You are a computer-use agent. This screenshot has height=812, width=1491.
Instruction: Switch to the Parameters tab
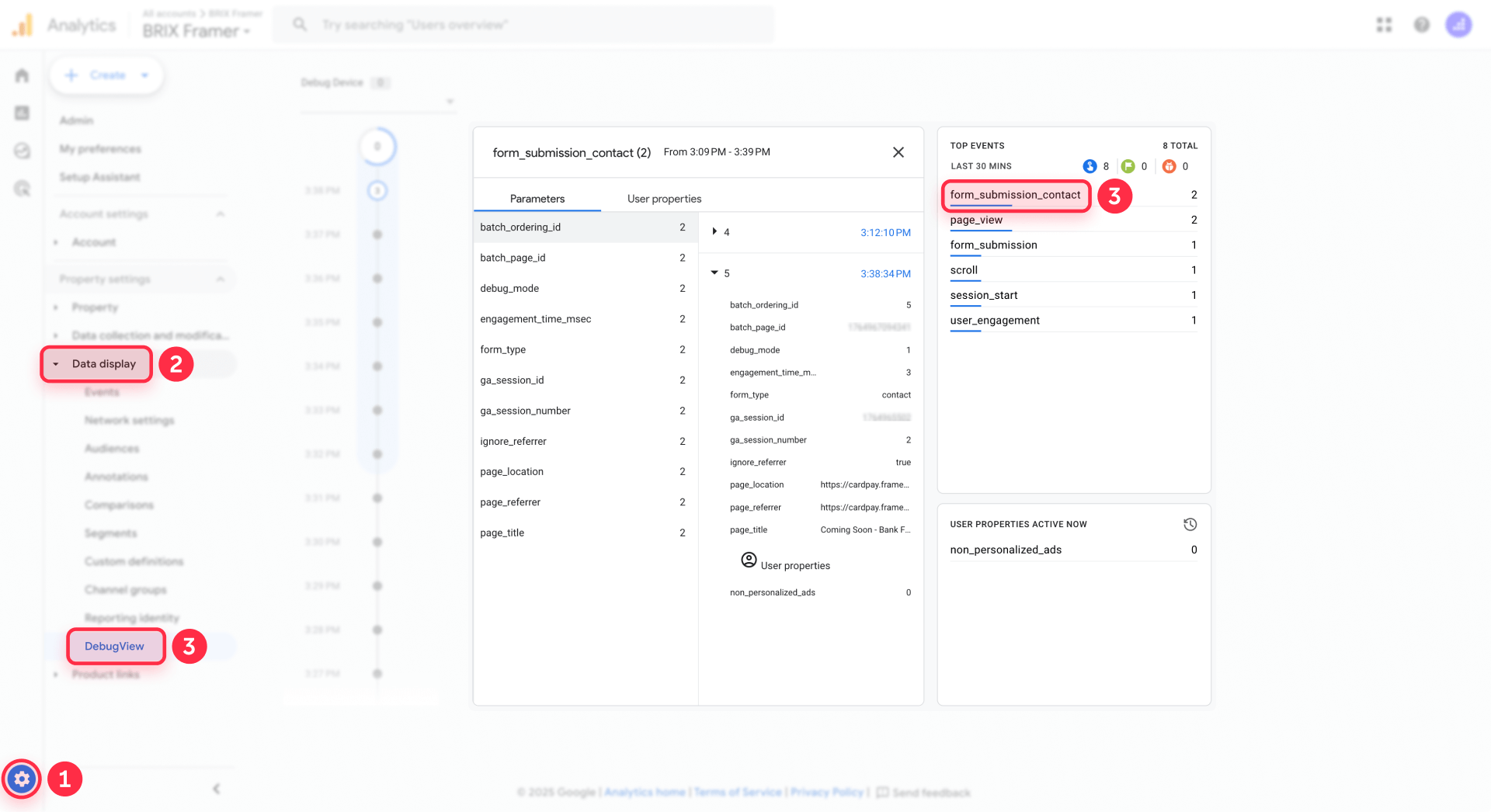pos(537,199)
